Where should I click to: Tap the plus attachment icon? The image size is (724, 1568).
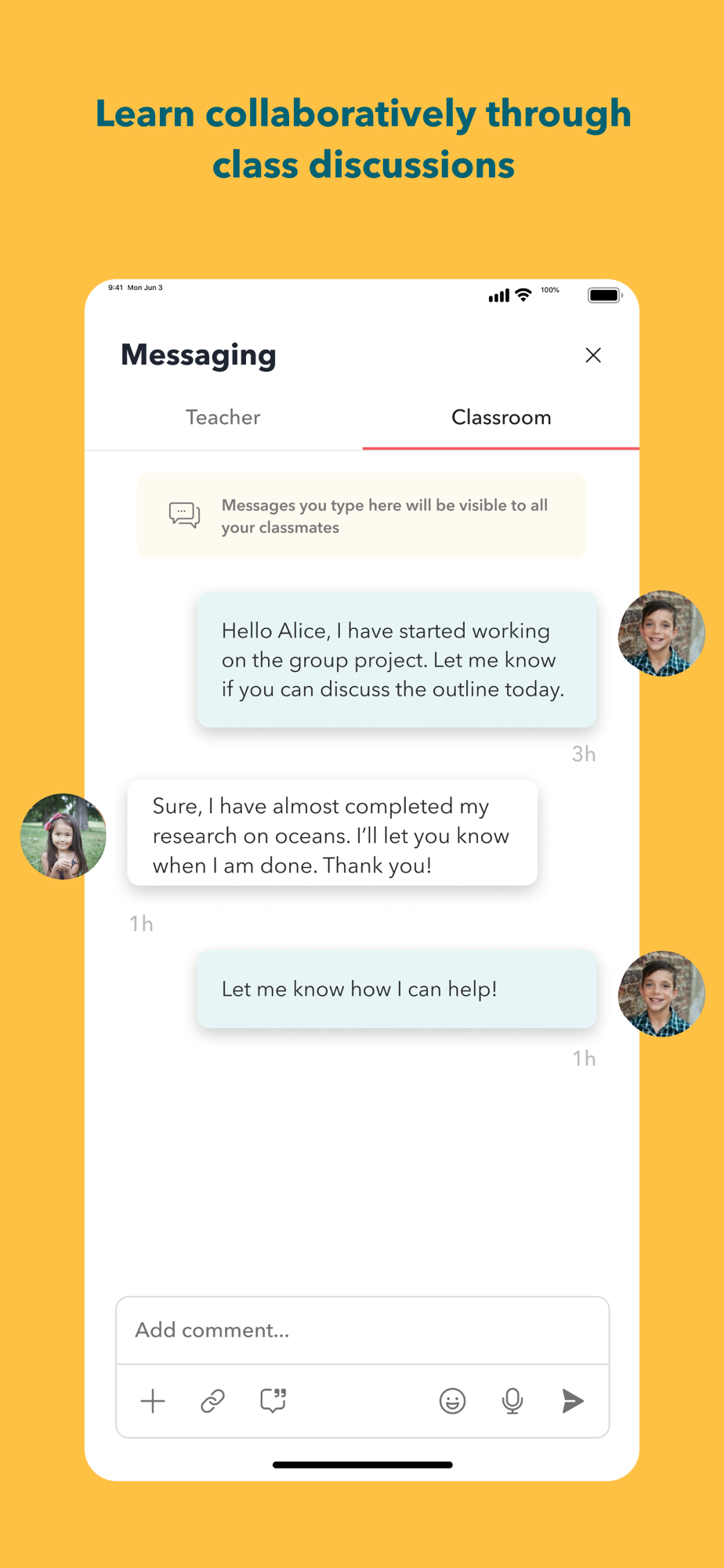(x=153, y=1401)
